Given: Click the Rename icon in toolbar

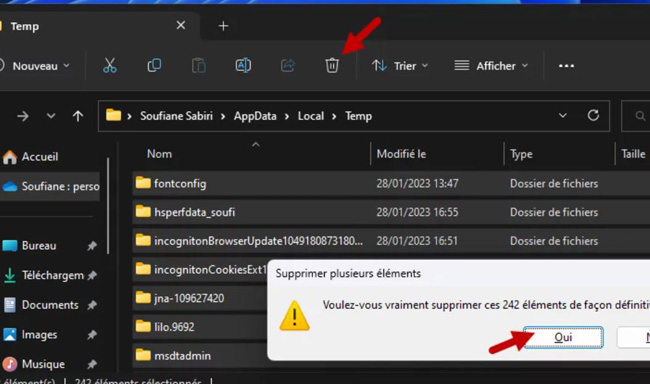Looking at the screenshot, I should (243, 66).
